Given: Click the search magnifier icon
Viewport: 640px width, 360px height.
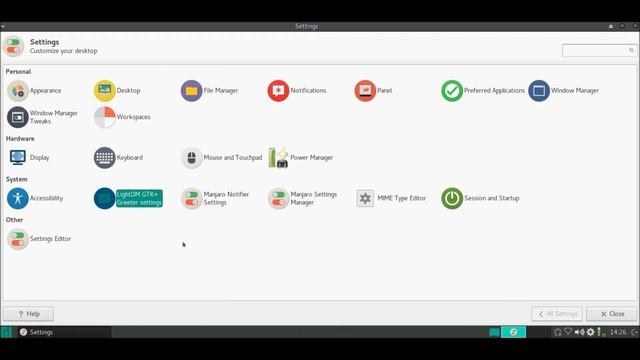Looking at the screenshot, I should [x=631, y=50].
